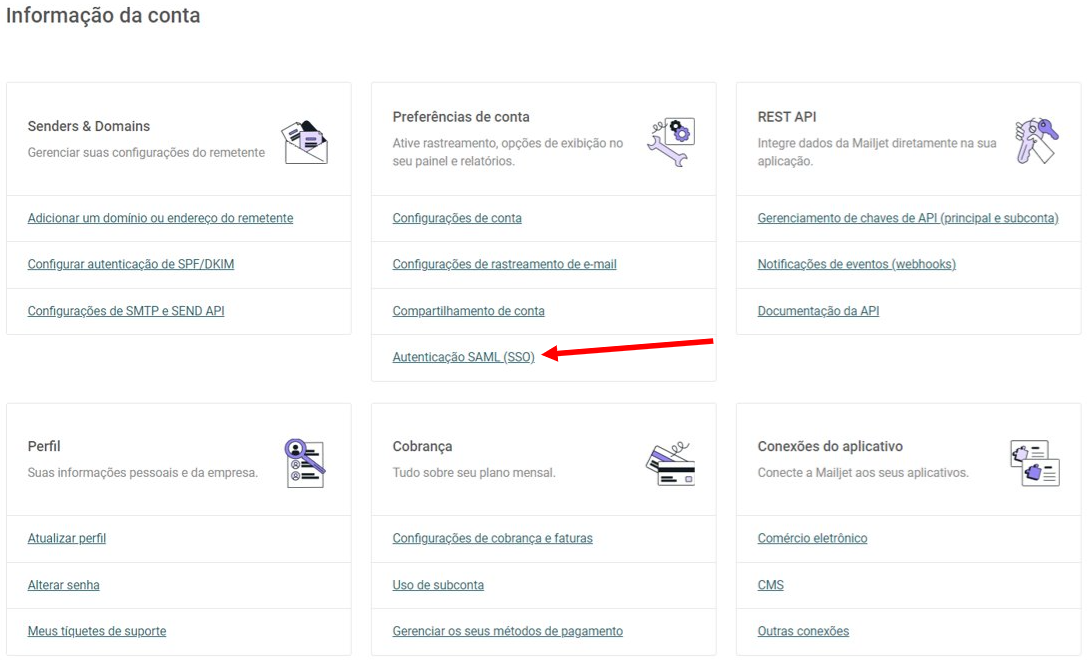The image size is (1089, 660).
Task: Open Configurações de rastreamento de e-mail
Action: click(x=504, y=264)
